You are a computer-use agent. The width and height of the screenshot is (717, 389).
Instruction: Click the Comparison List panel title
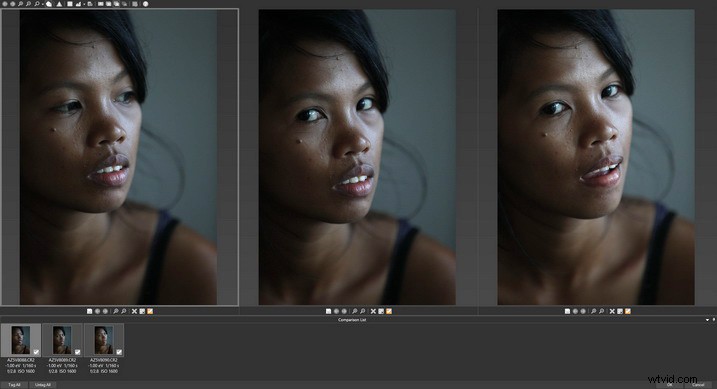pos(352,320)
